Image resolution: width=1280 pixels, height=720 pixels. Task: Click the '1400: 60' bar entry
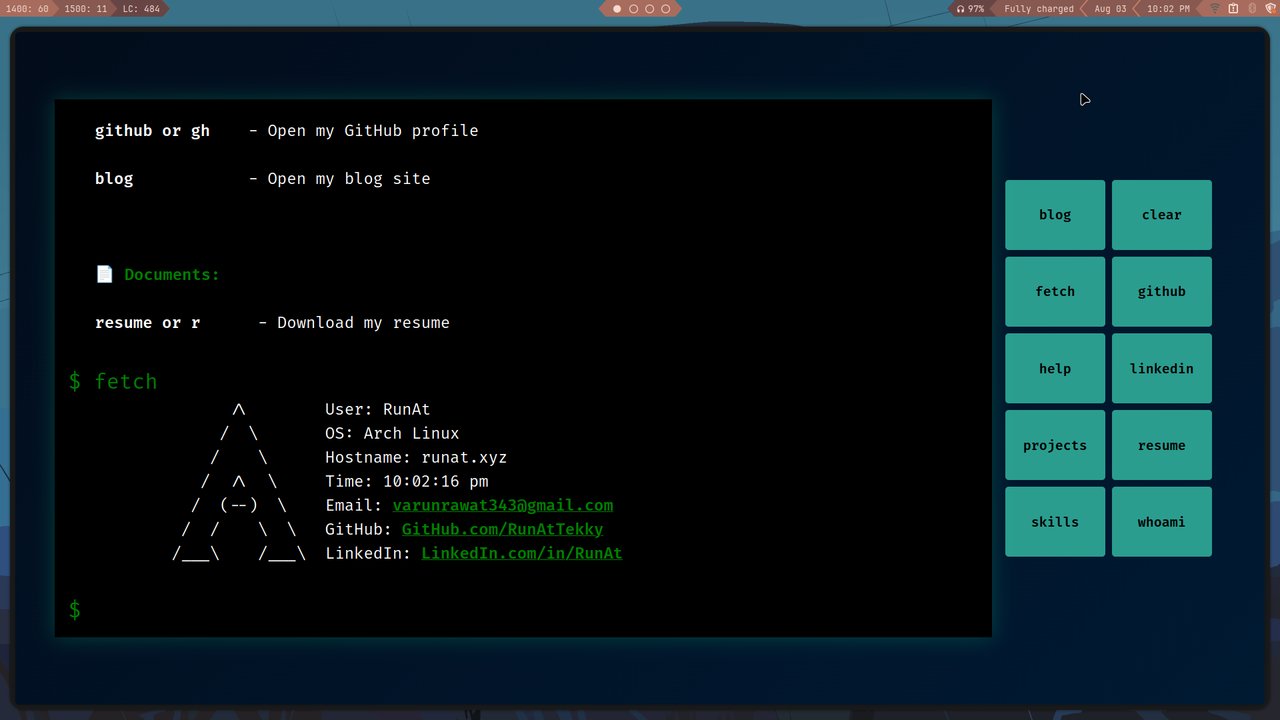(27, 9)
